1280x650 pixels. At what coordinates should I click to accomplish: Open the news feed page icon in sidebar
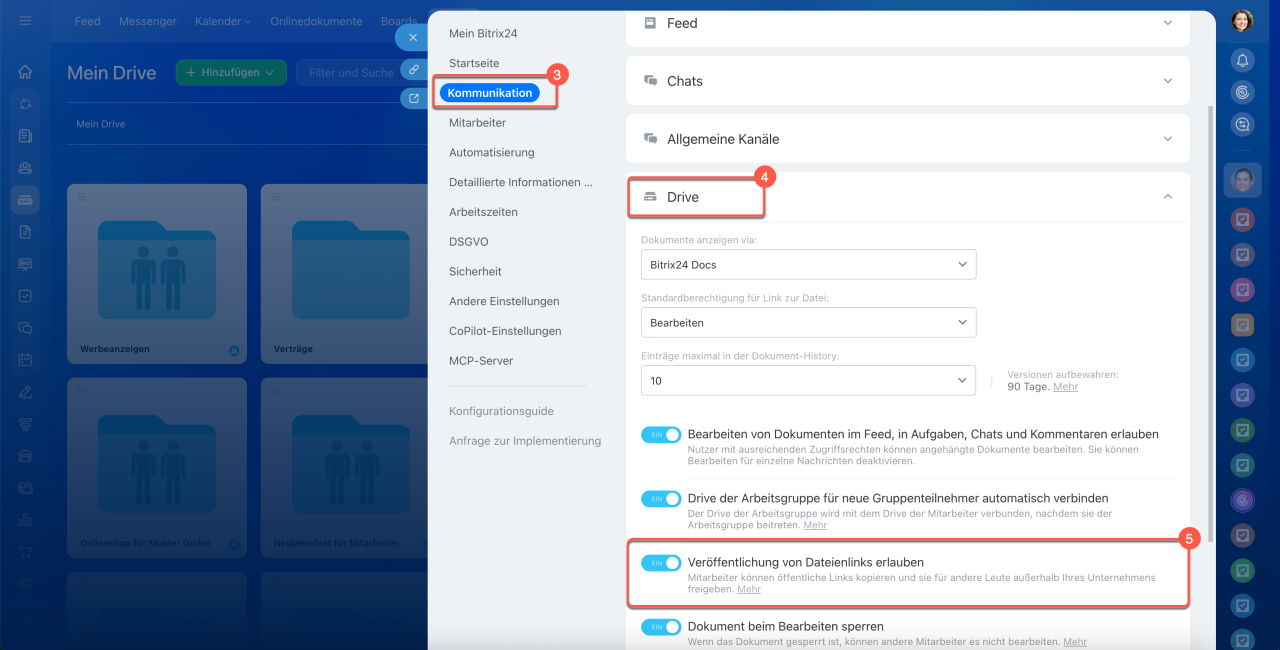[x=25, y=136]
